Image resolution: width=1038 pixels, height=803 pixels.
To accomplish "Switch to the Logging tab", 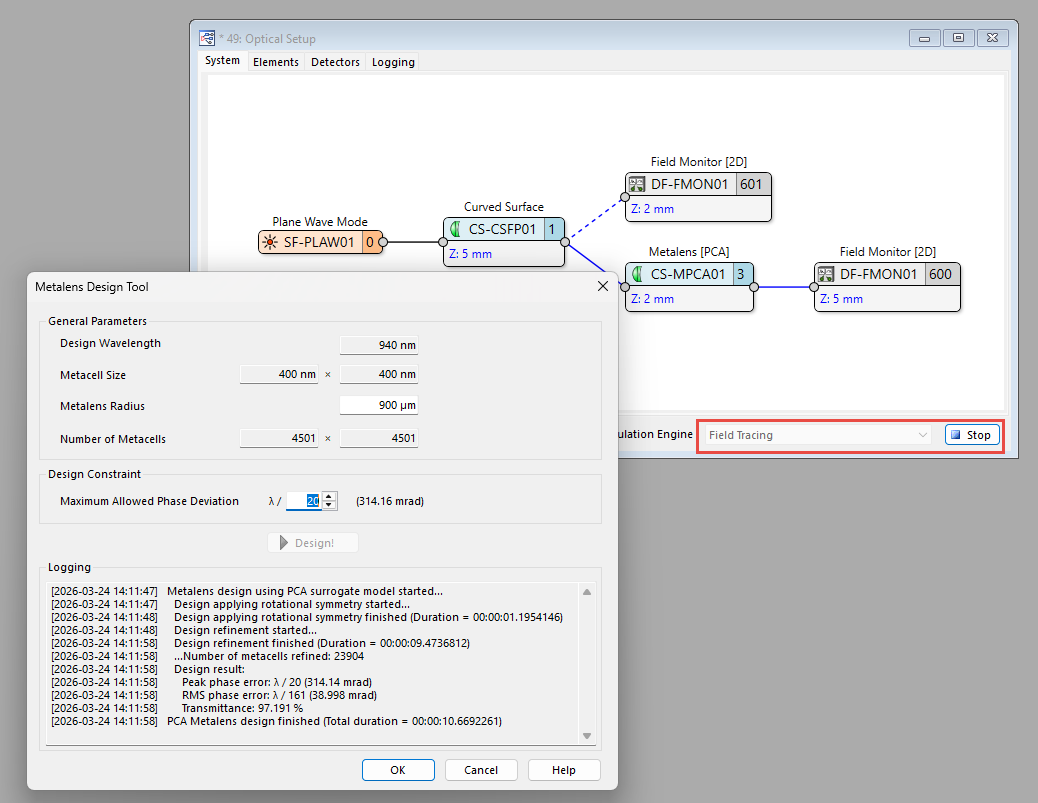I will (393, 62).
